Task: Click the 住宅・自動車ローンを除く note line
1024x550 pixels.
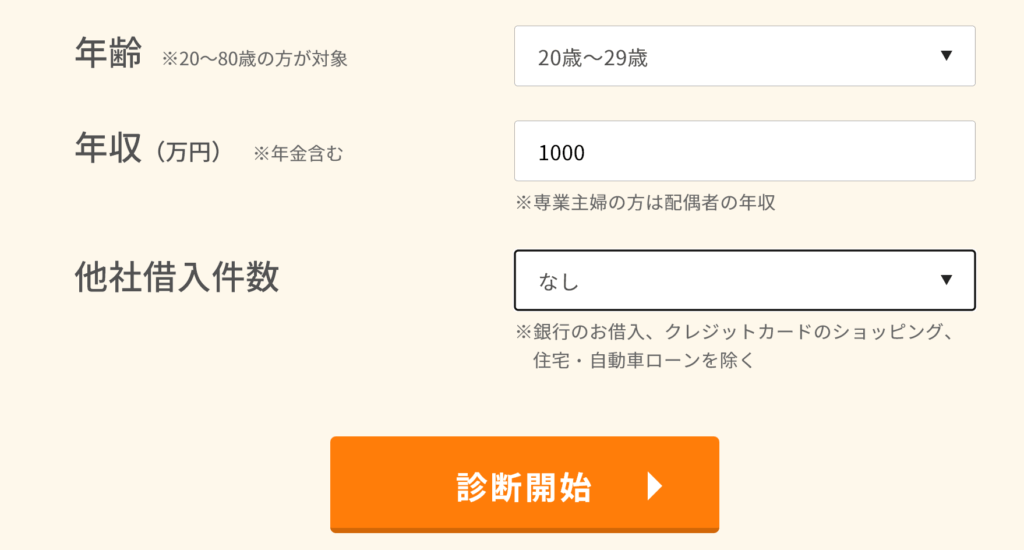Action: click(643, 360)
